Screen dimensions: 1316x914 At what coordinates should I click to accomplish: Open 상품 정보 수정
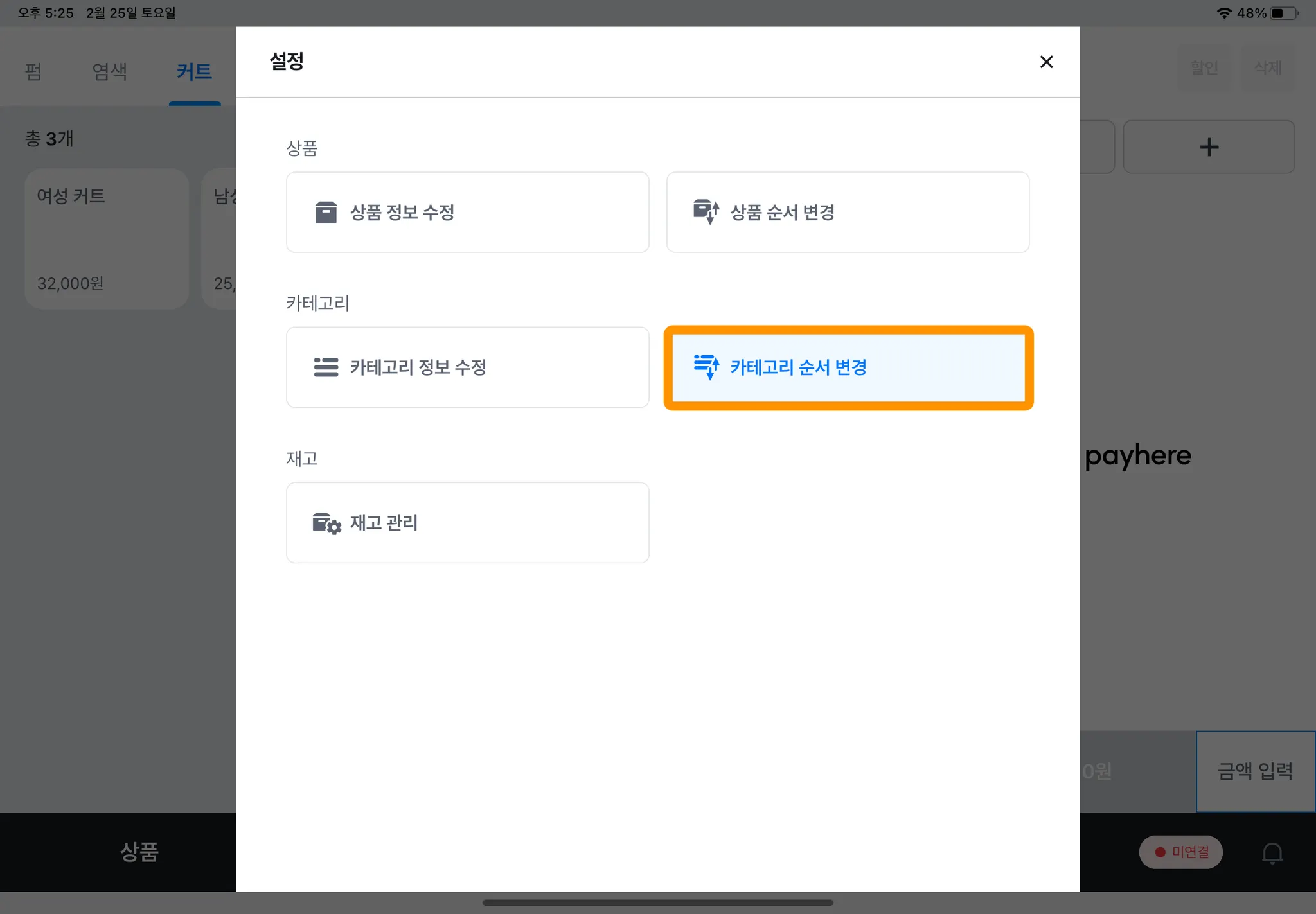[x=467, y=212]
